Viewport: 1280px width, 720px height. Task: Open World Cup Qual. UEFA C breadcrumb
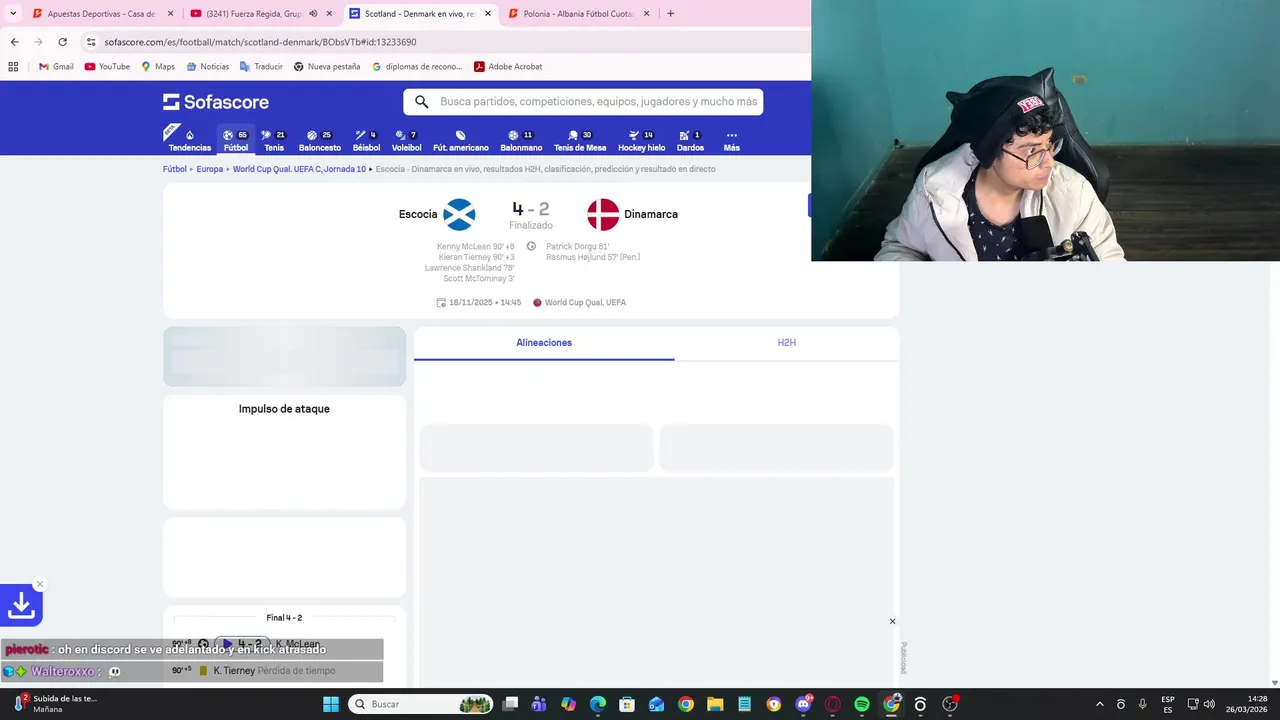pos(299,169)
